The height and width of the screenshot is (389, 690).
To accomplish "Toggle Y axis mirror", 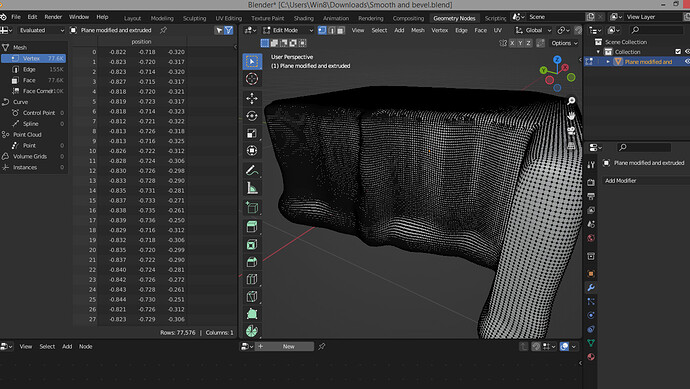I will 521,43.
